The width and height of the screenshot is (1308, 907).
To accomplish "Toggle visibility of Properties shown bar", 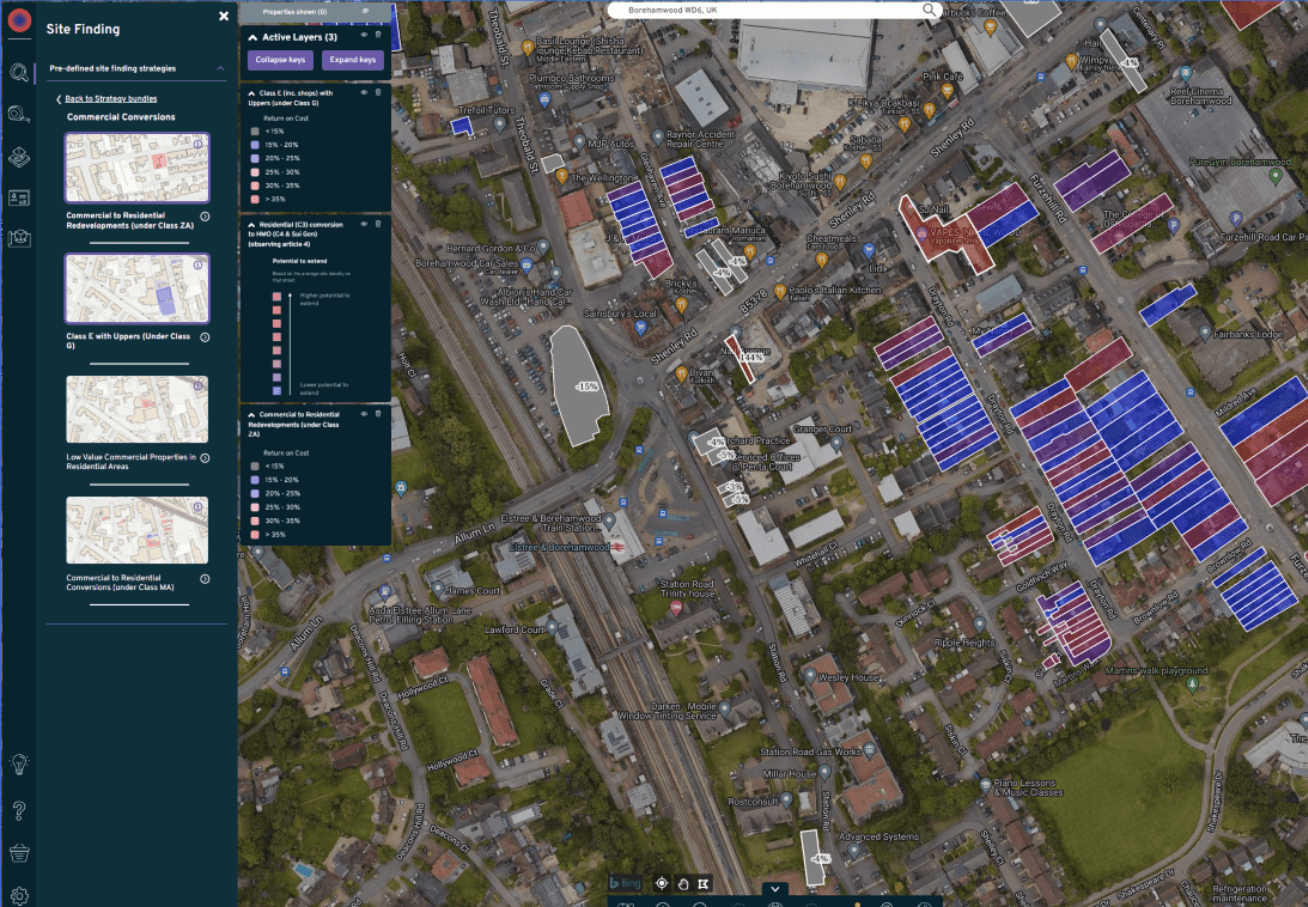I will 366,11.
